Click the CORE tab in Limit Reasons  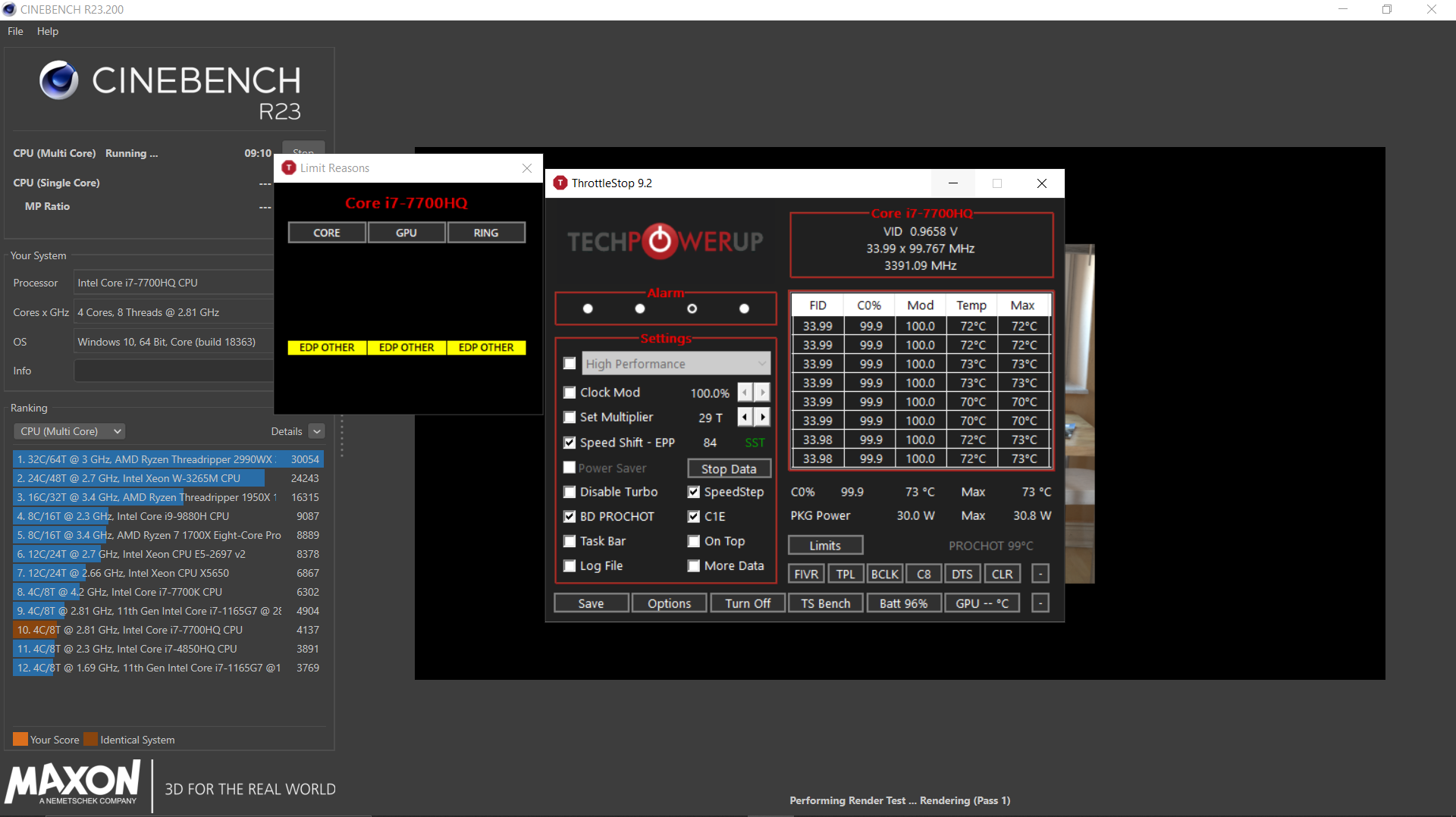tap(327, 233)
